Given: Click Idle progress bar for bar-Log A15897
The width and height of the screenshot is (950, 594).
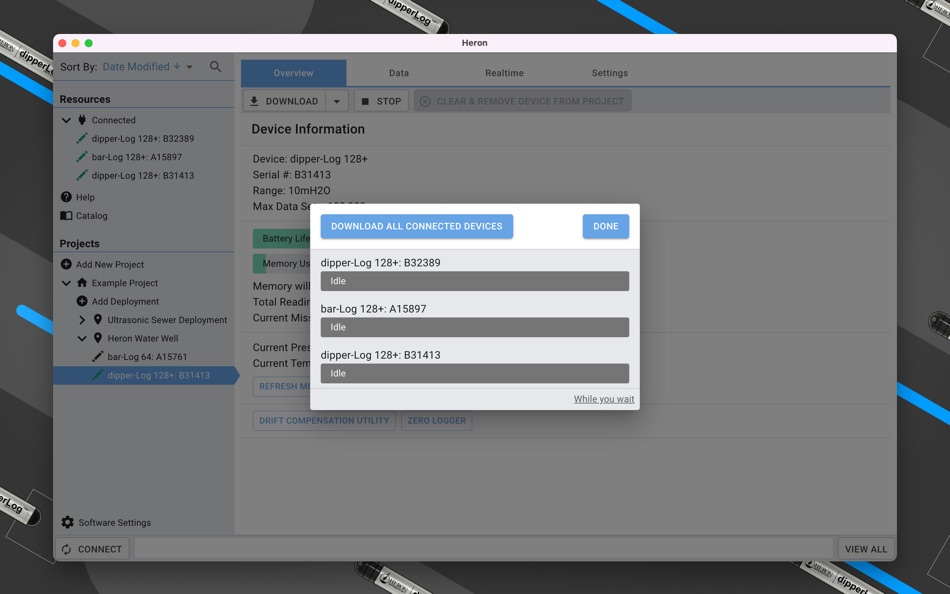Looking at the screenshot, I should click(x=475, y=327).
